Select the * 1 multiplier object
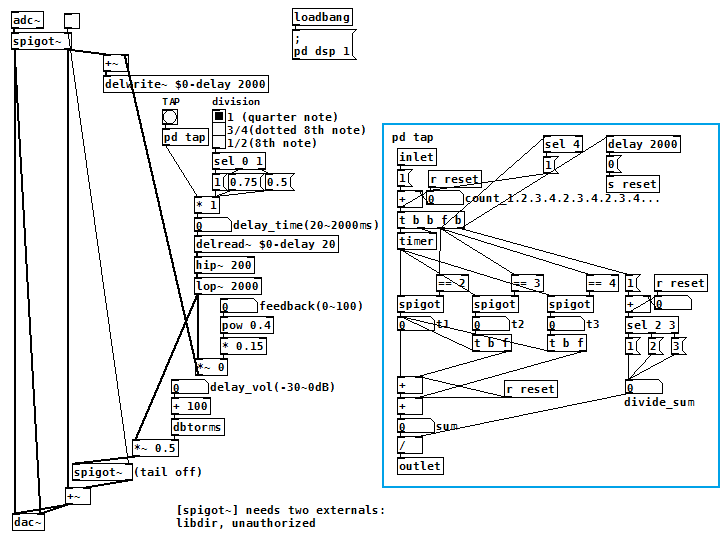The height and width of the screenshot is (540, 720). [x=207, y=205]
